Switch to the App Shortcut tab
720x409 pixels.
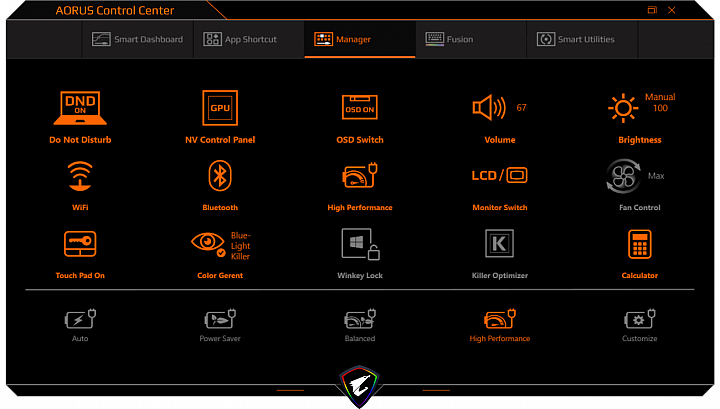point(249,39)
